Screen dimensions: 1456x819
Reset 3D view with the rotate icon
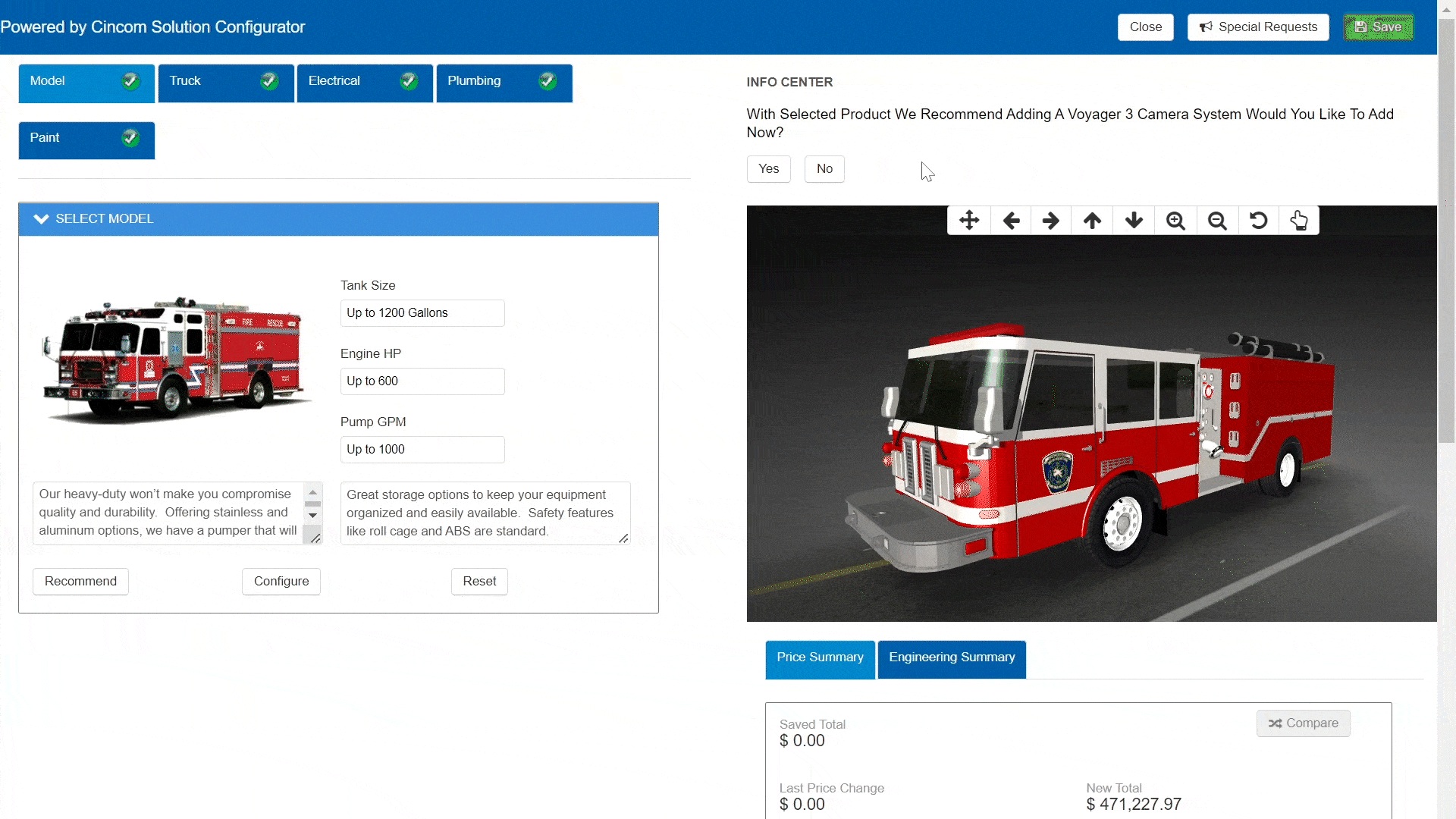click(x=1258, y=221)
